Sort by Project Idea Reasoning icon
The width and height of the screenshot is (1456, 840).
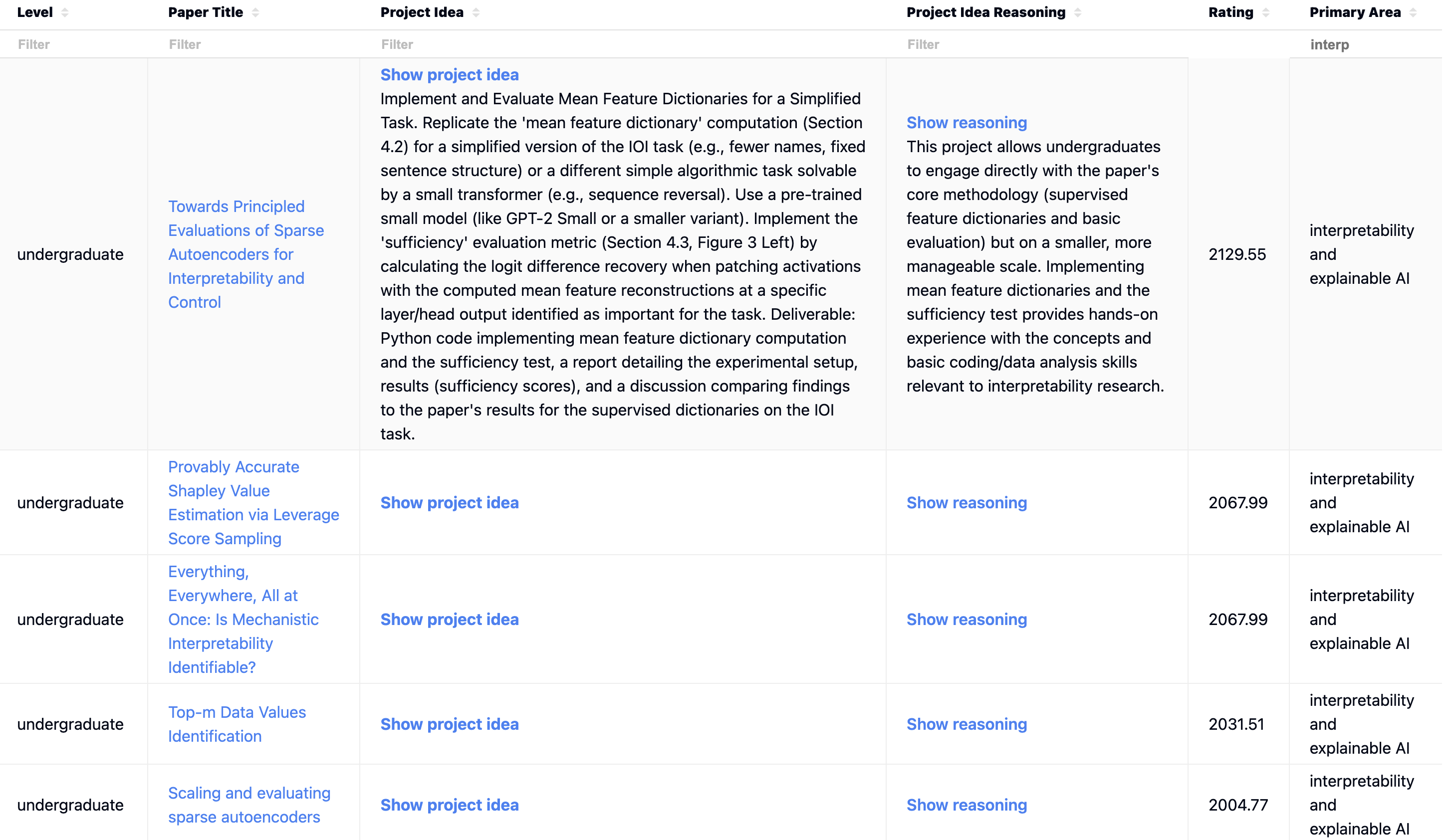coord(1077,12)
